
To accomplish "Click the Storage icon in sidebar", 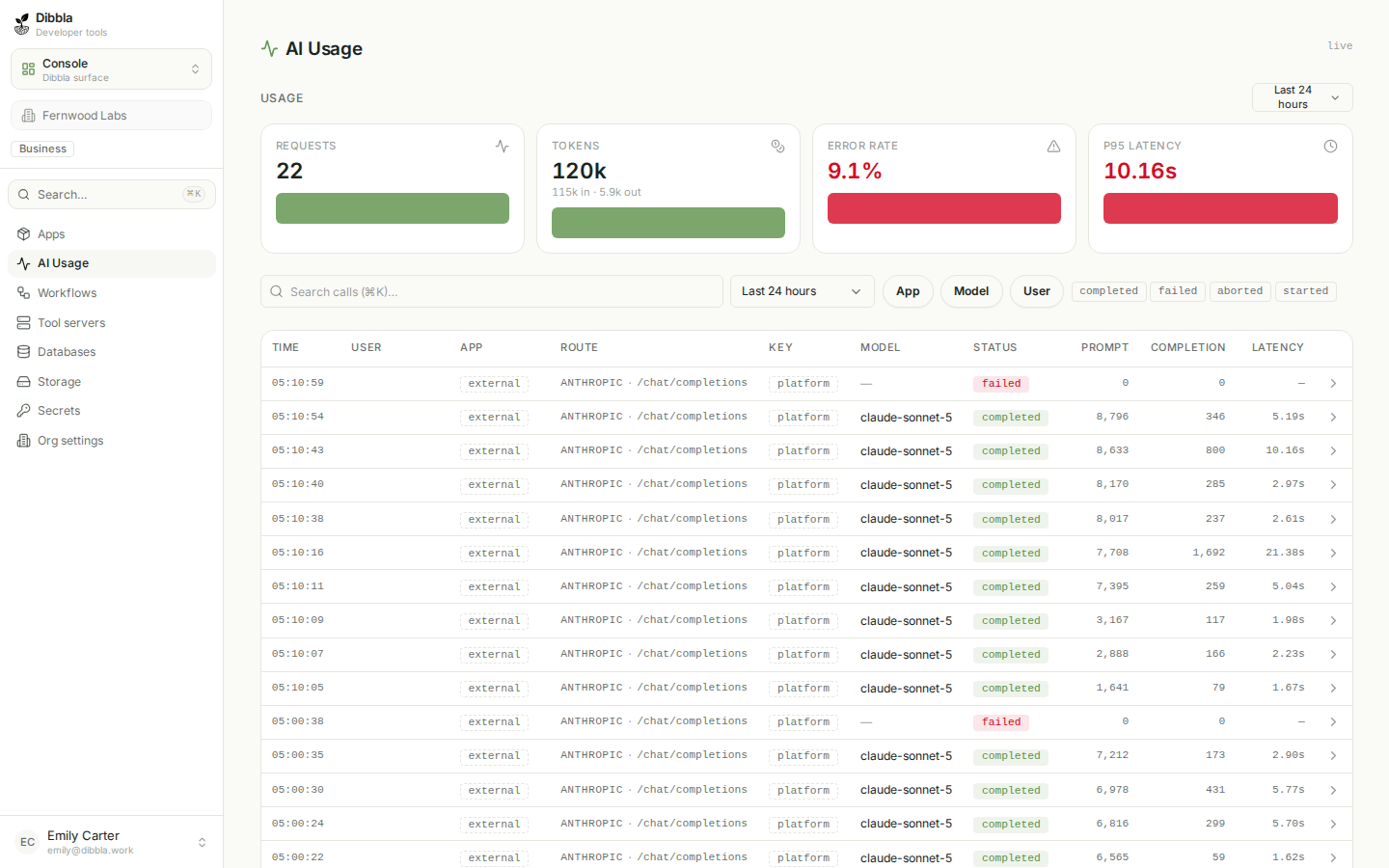I will click(x=23, y=382).
